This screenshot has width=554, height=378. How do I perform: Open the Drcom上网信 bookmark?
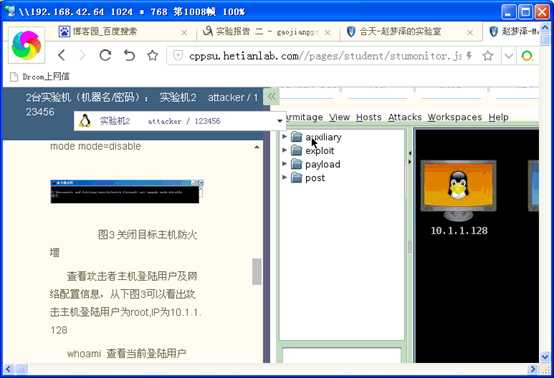pos(40,76)
